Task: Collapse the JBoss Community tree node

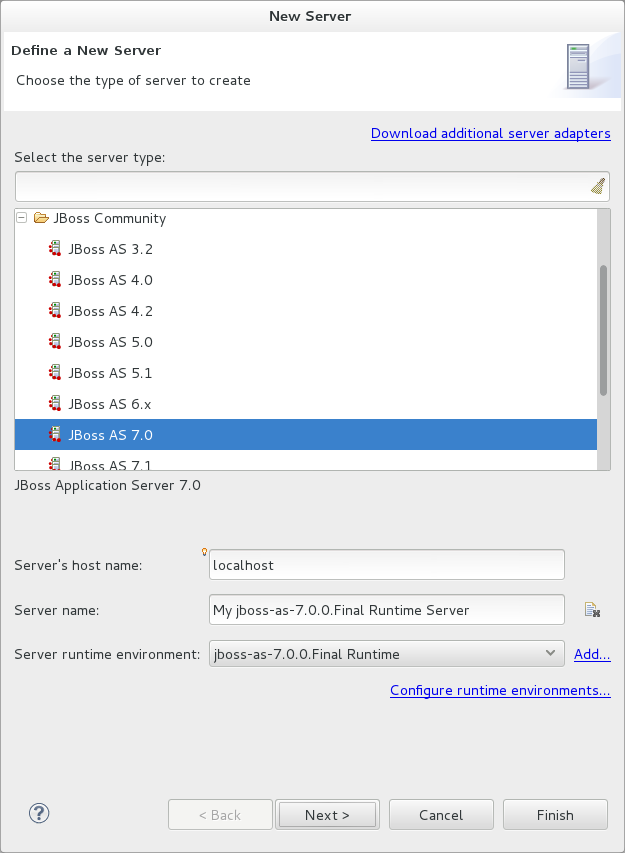Action: point(19,217)
